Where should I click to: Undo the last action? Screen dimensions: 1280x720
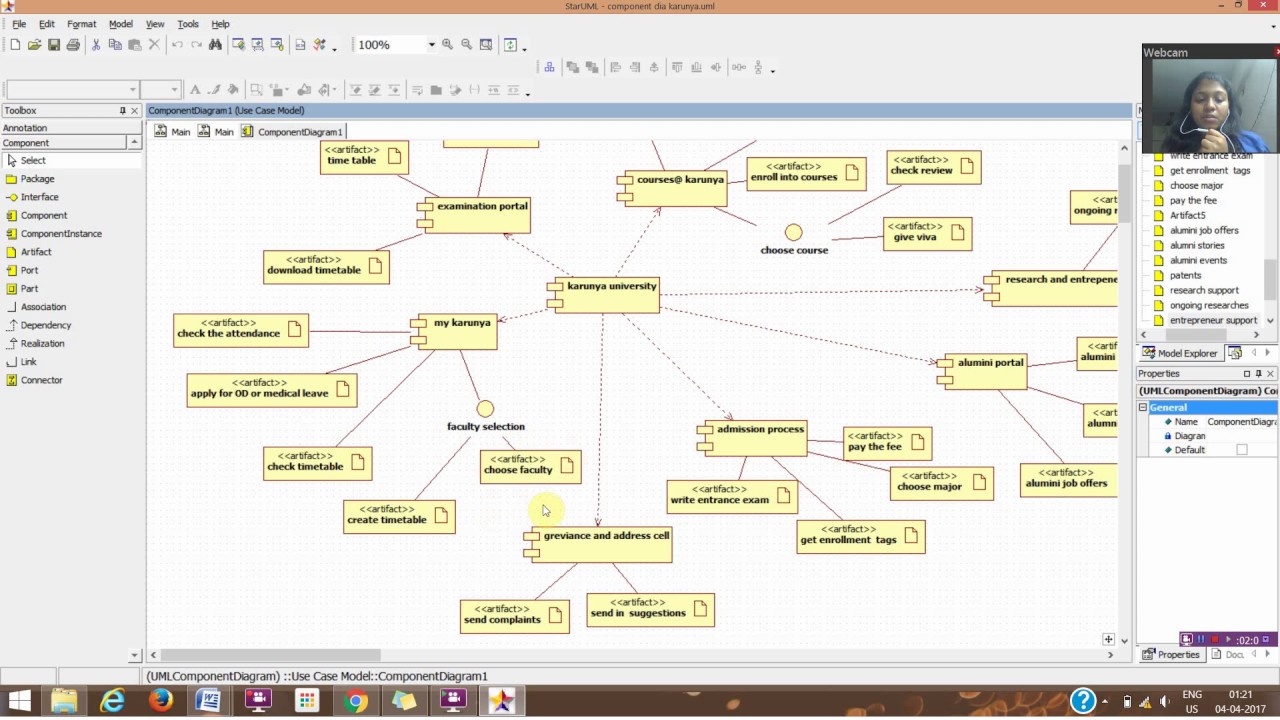coord(177,45)
